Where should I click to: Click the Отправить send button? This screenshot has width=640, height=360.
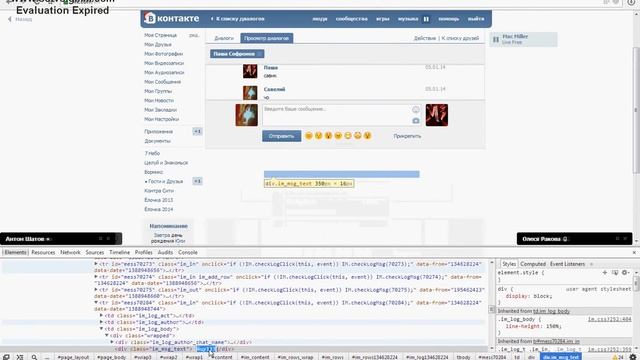[x=282, y=136]
